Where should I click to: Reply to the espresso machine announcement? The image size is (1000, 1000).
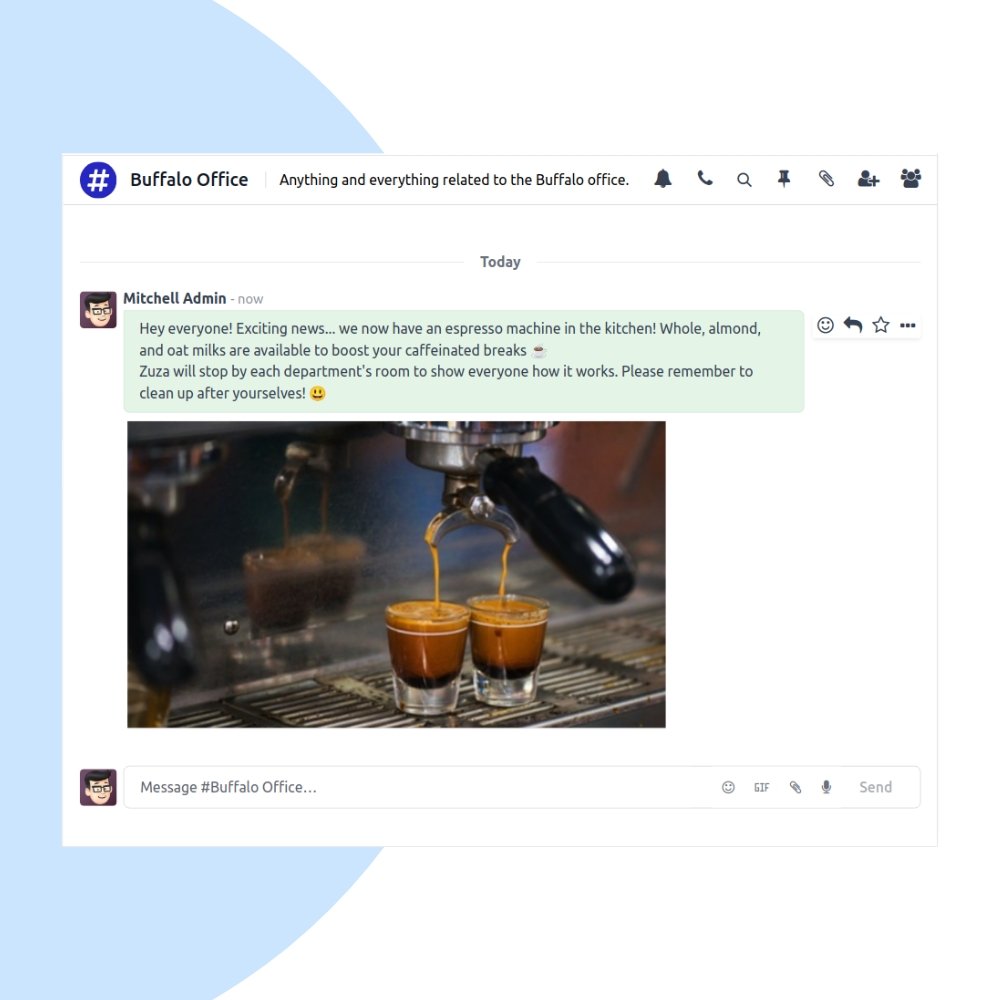(x=852, y=325)
